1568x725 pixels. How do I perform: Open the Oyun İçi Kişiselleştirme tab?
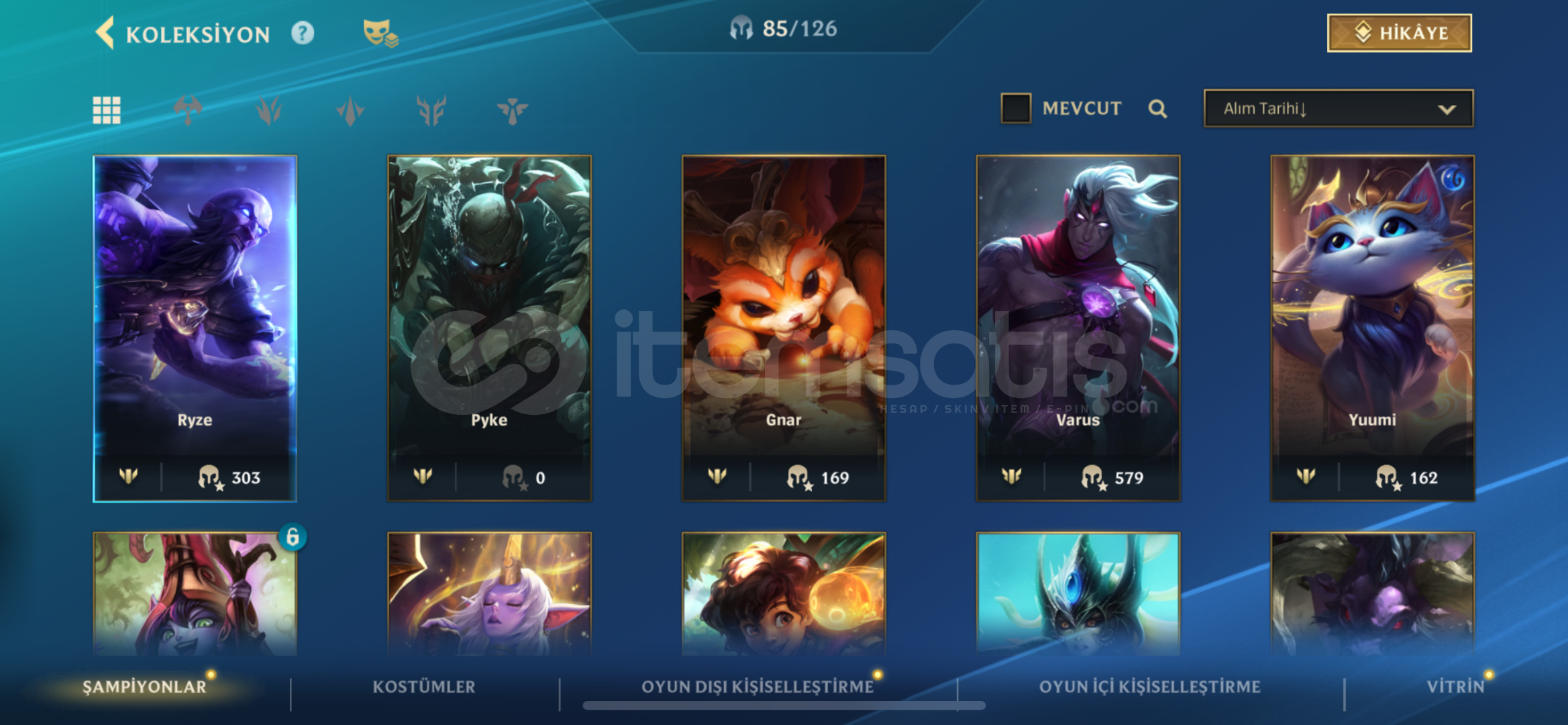(1150, 687)
